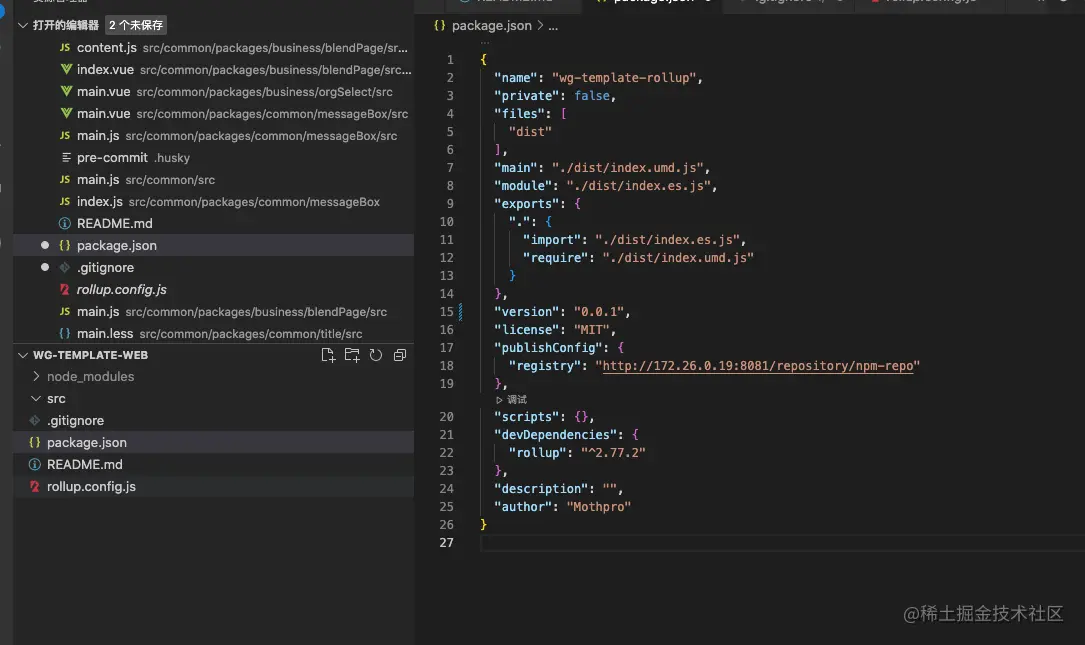Screen dimensions: 1085x645
Task: Collapse all folders using the explorer header icon
Action: tap(399, 355)
